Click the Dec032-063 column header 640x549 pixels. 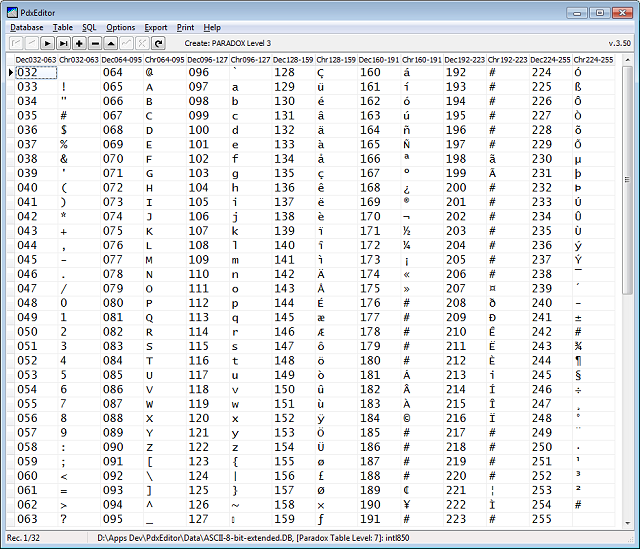point(36,60)
